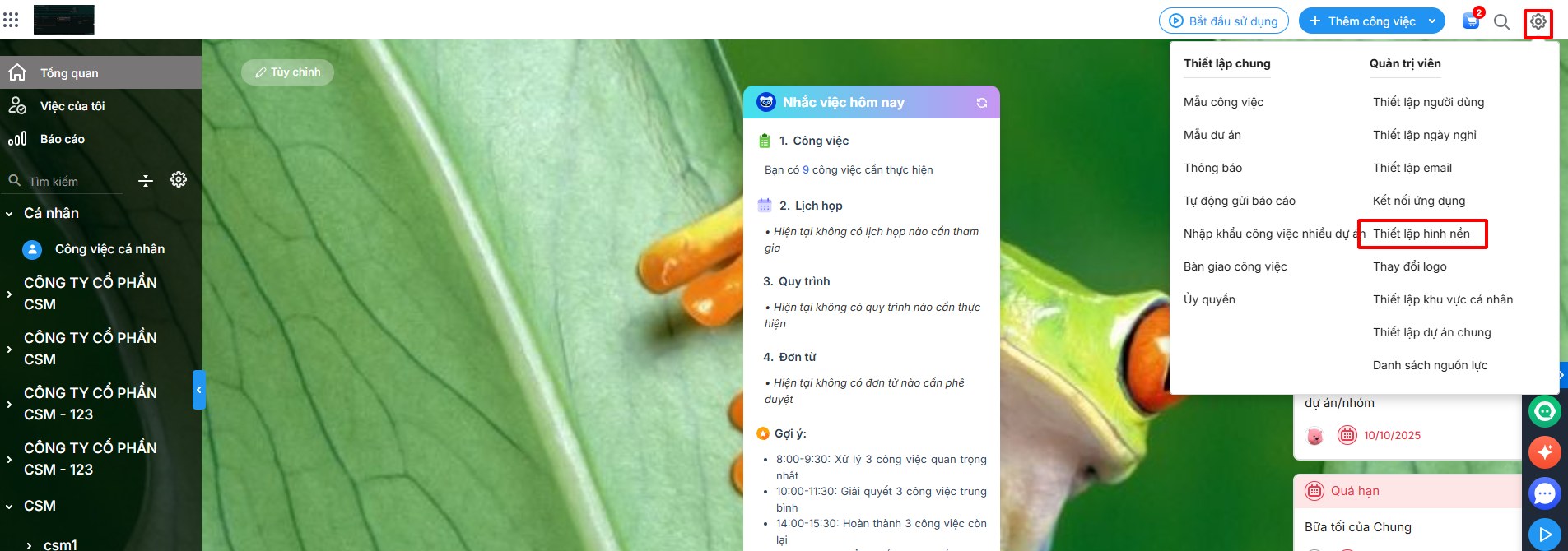The image size is (1568, 551).
Task: Click the orange sparkle assistant floating icon
Action: (1545, 451)
